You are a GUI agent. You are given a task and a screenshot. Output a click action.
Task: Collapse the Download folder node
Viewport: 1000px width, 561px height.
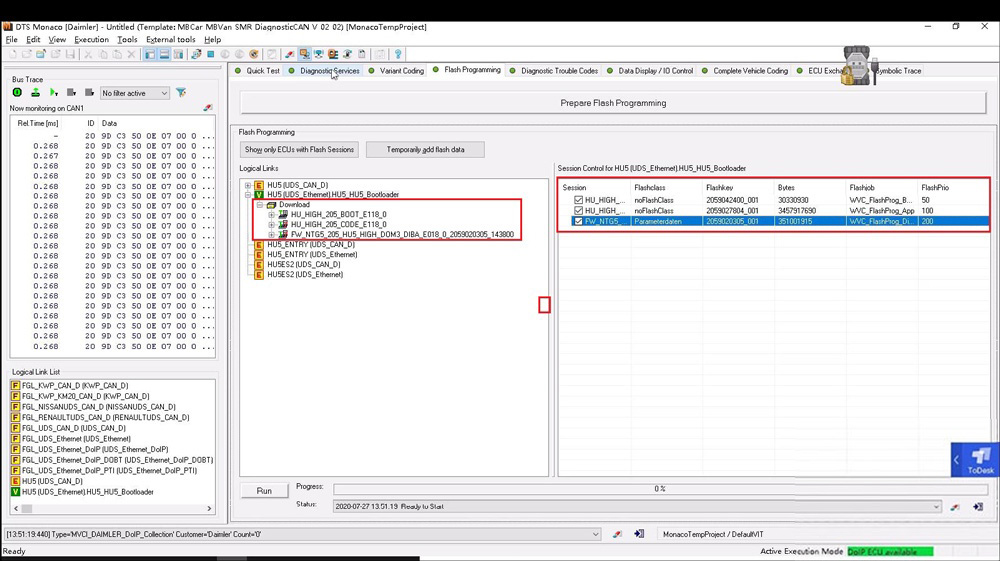260,205
